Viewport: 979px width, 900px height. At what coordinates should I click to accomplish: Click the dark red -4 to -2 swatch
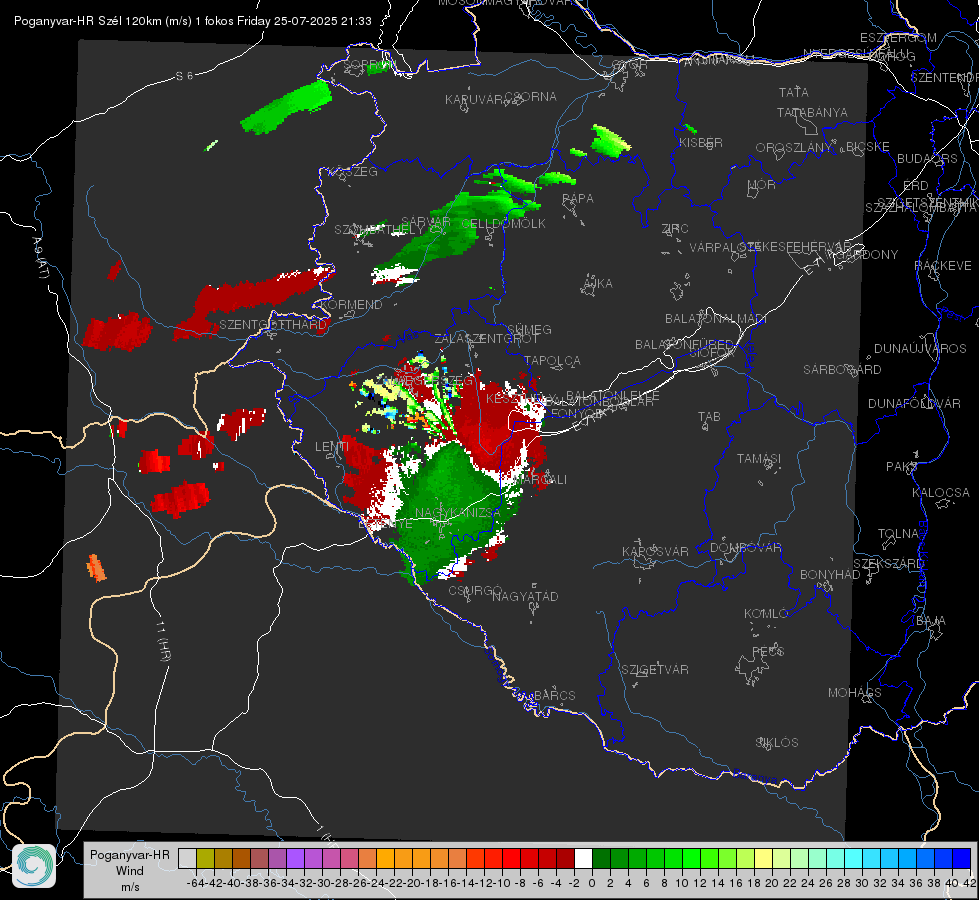click(566, 858)
